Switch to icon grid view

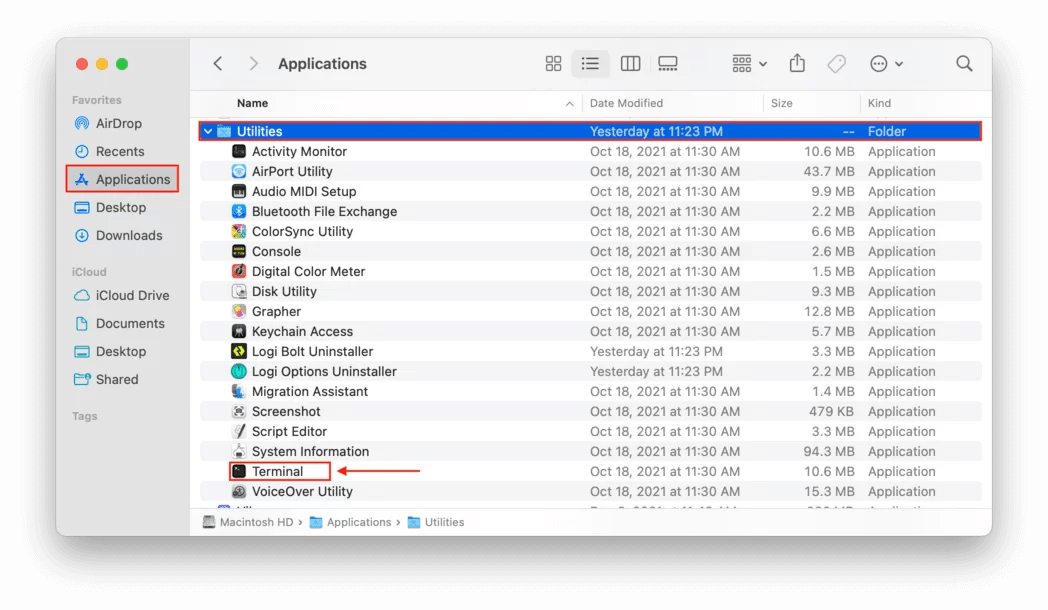553,63
